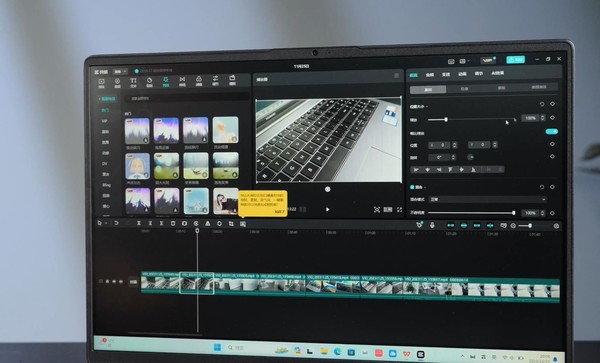This screenshot has width=600, height=363.
Task: Click the Delete clip trash icon
Action: (x=173, y=223)
